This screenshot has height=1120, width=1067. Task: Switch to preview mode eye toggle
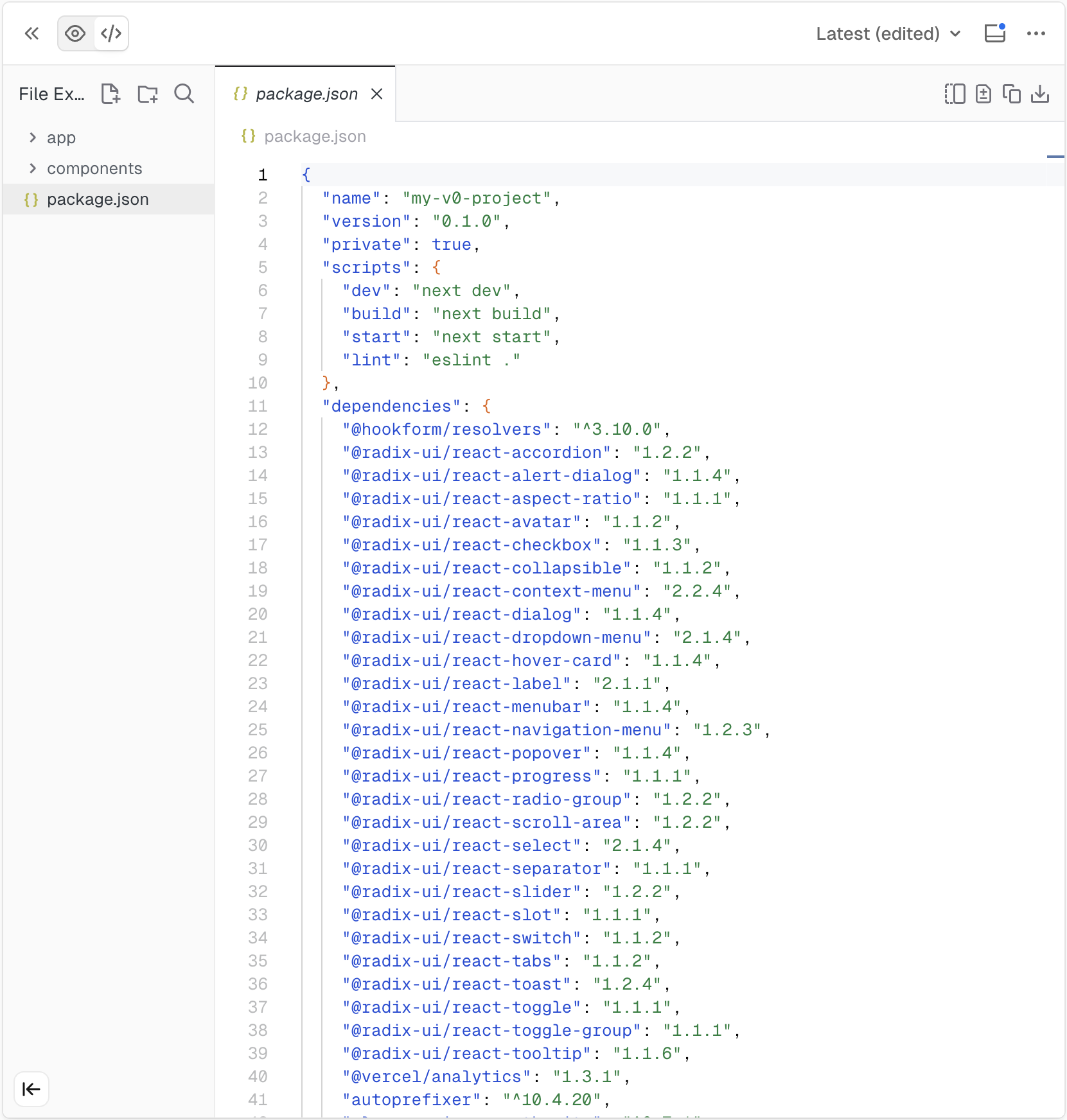pos(76,33)
